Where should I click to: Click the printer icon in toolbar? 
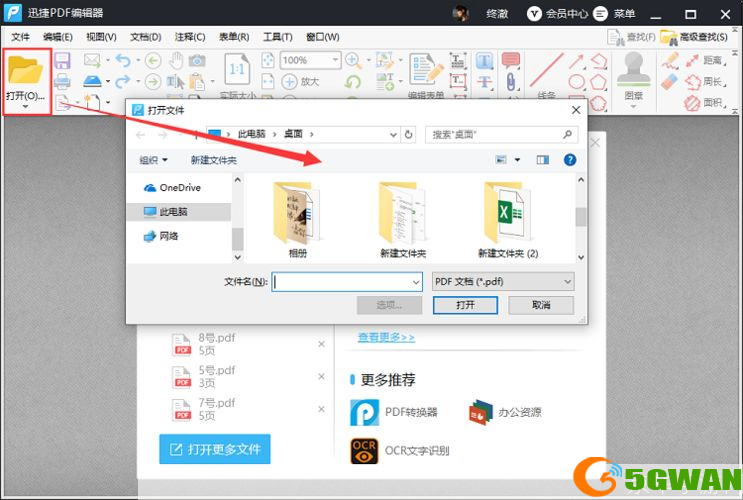pyautogui.click(x=62, y=82)
